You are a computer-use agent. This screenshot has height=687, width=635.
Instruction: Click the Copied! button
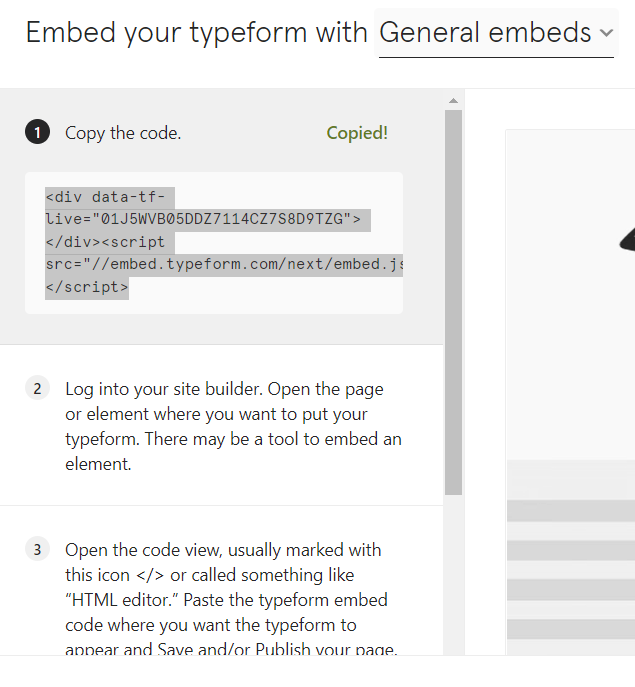357,133
